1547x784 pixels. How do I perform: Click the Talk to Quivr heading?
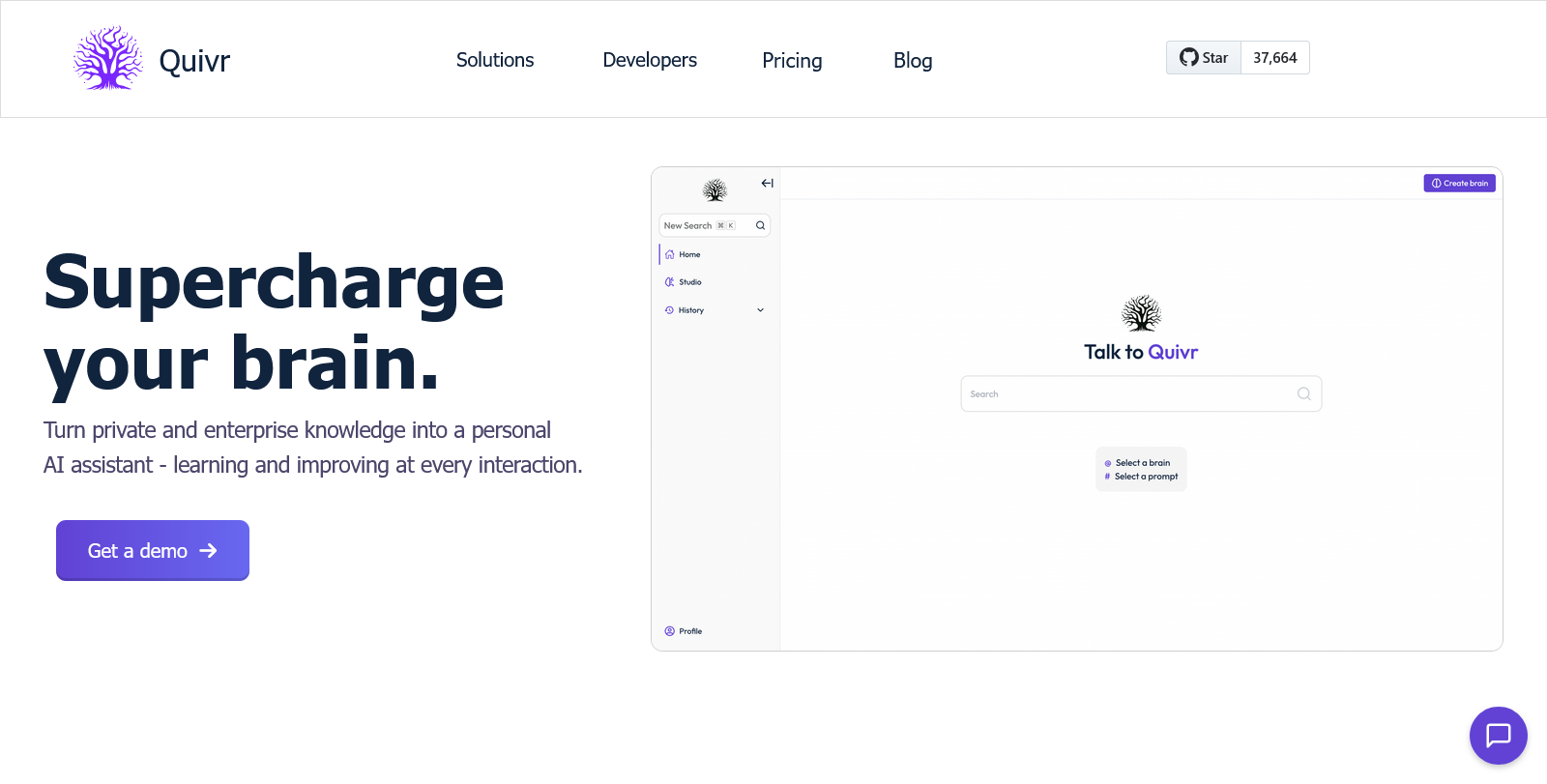point(1141,352)
